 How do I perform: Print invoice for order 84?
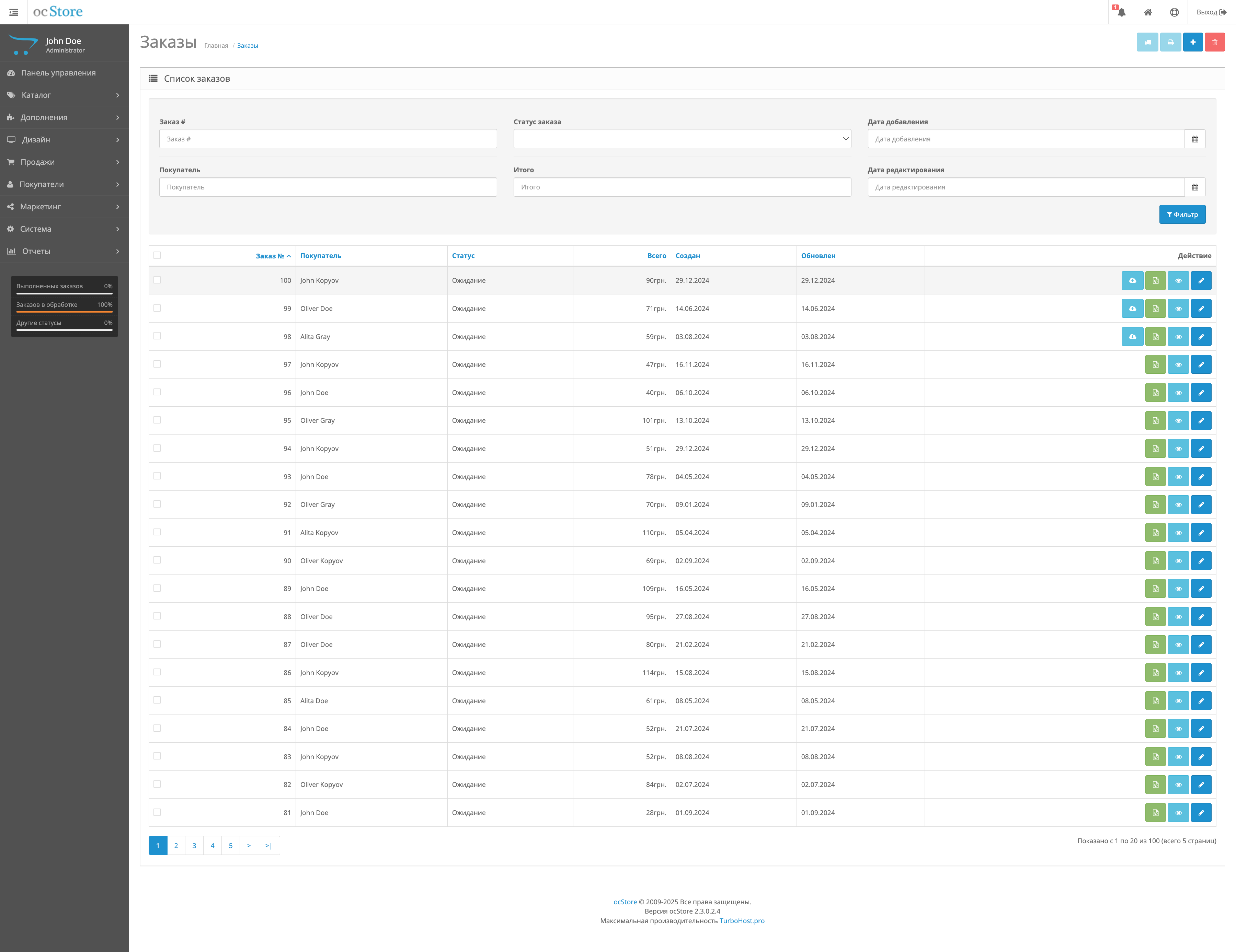[1155, 729]
